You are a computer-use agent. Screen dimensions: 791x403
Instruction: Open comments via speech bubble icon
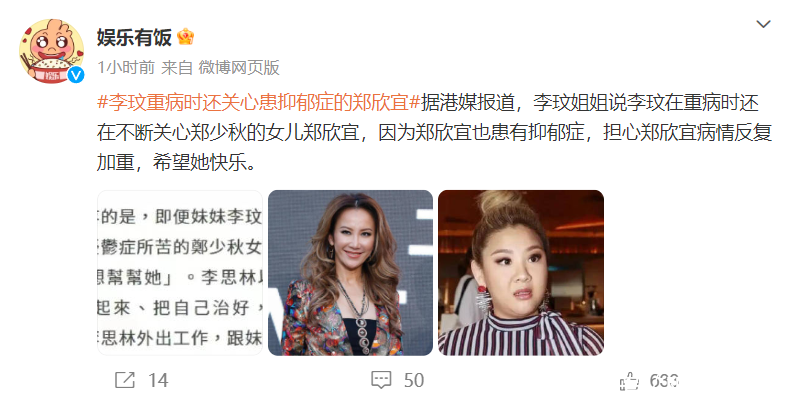(x=381, y=380)
